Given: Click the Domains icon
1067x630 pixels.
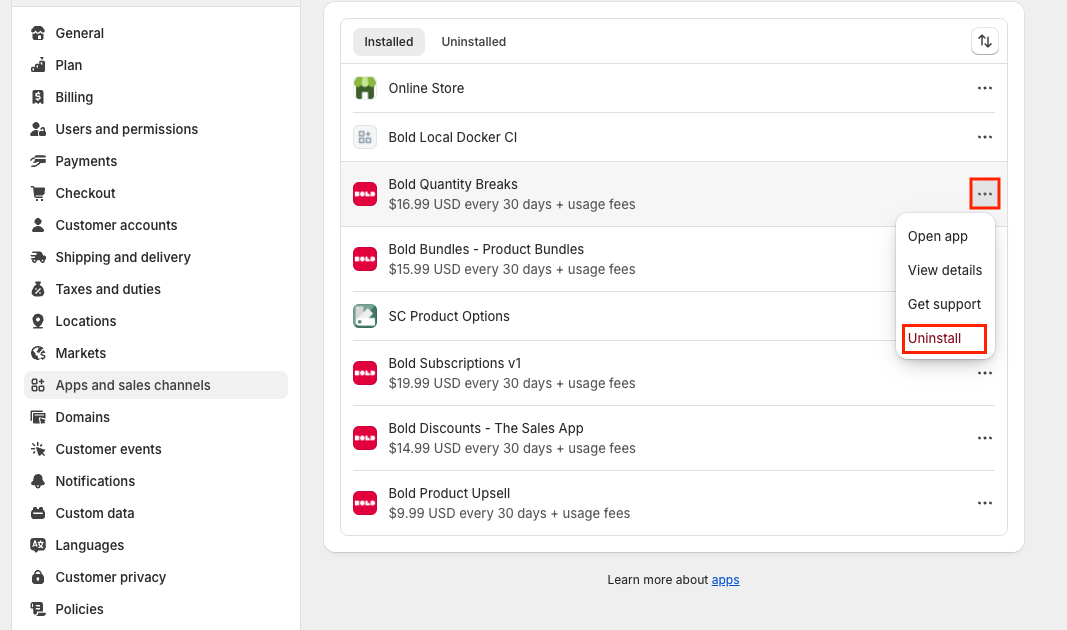Looking at the screenshot, I should [38, 416].
